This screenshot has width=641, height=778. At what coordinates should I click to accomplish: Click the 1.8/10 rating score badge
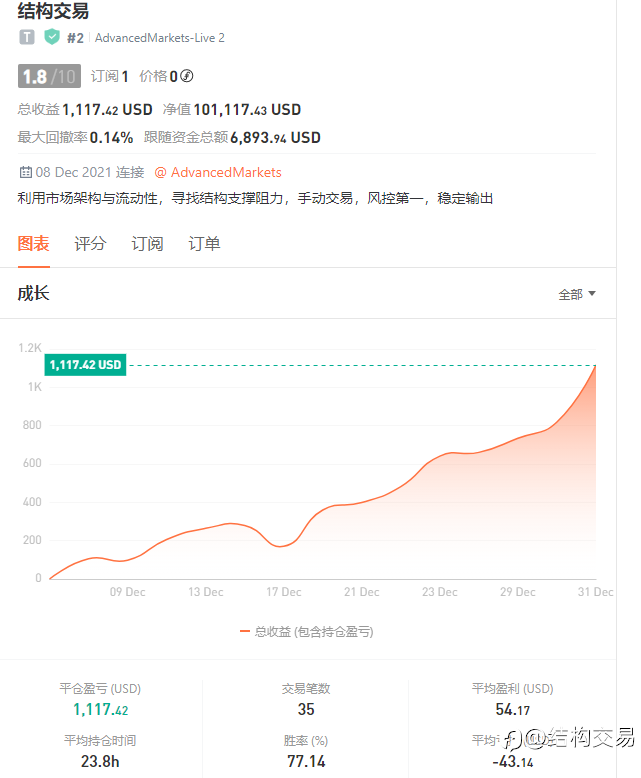click(x=49, y=76)
